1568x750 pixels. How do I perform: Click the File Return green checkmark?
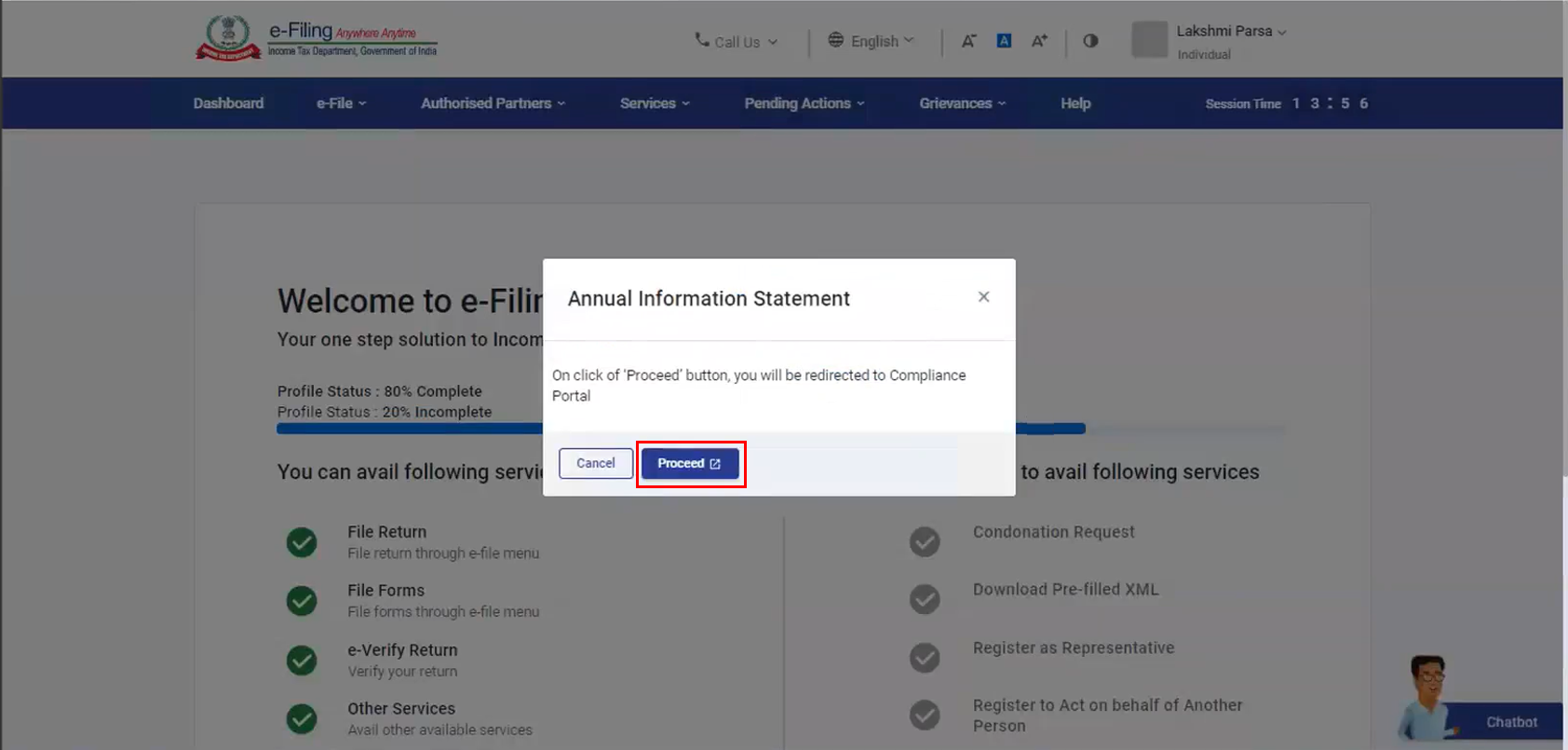point(302,542)
